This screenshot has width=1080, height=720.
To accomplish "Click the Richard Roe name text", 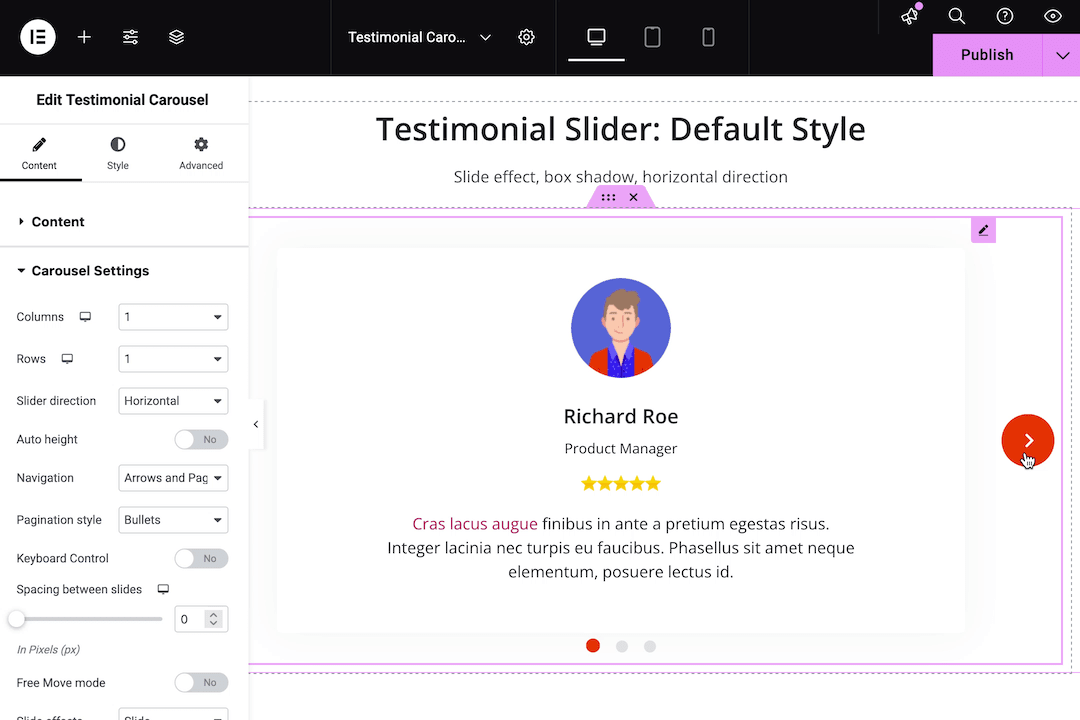I will (621, 416).
